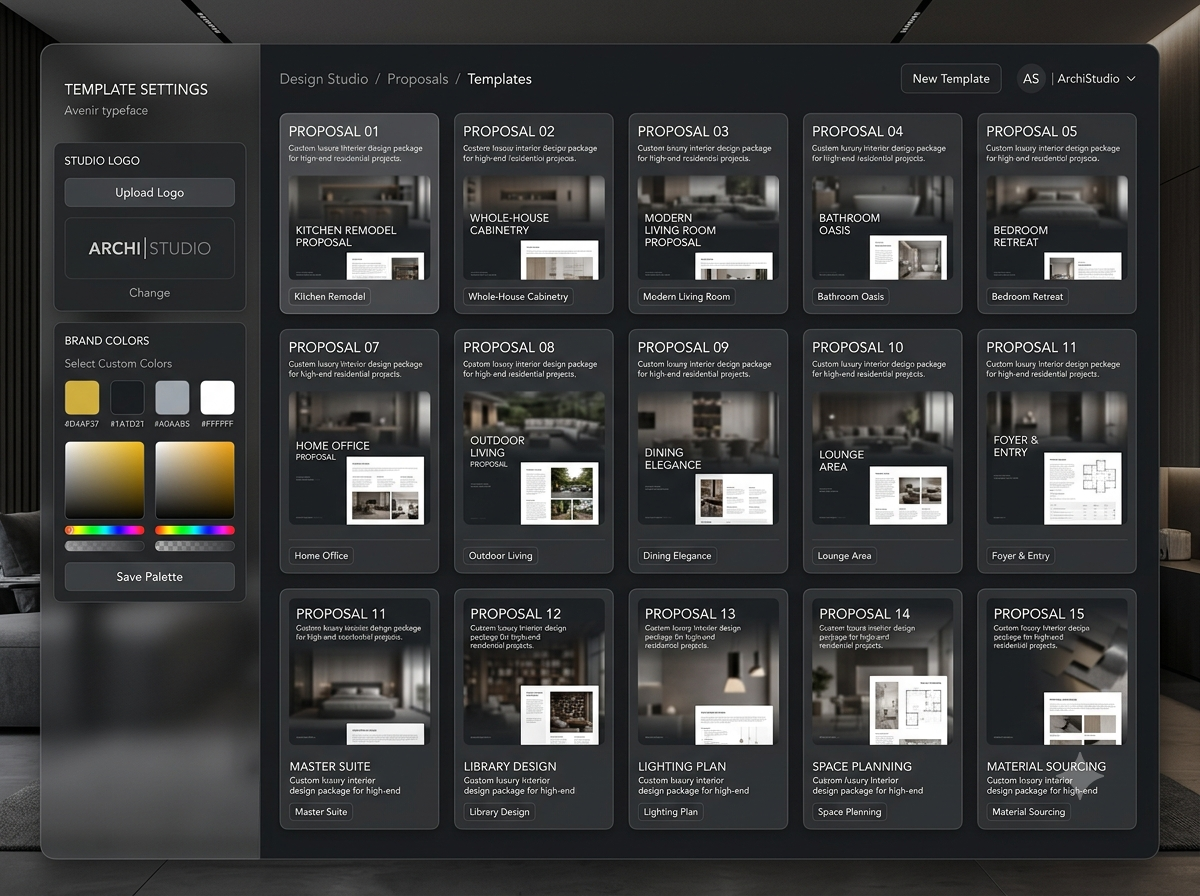This screenshot has height=896, width=1200.
Task: Expand the ArchiStudio account dropdown chevron
Action: [x=1131, y=79]
